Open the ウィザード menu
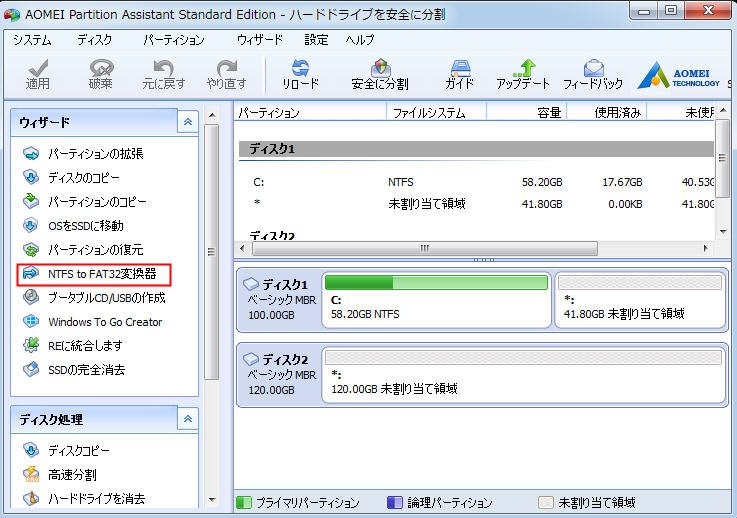Image resolution: width=737 pixels, height=518 pixels. coord(259,40)
